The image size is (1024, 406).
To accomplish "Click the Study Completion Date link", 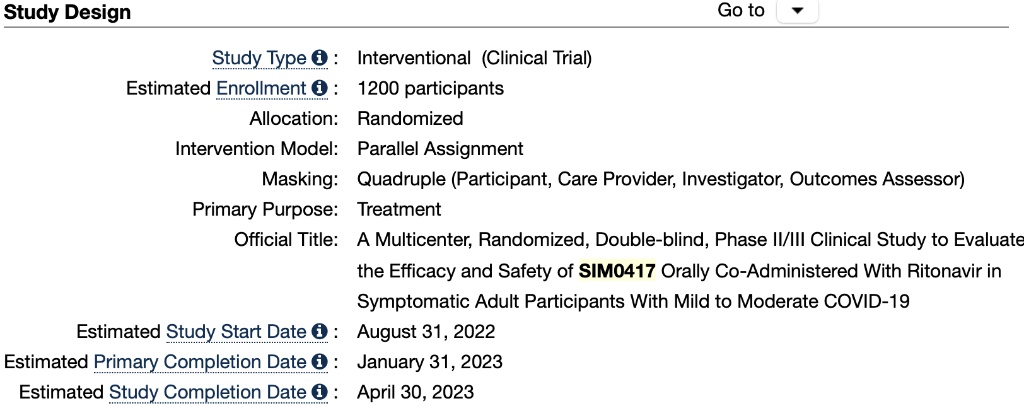I will tap(208, 391).
